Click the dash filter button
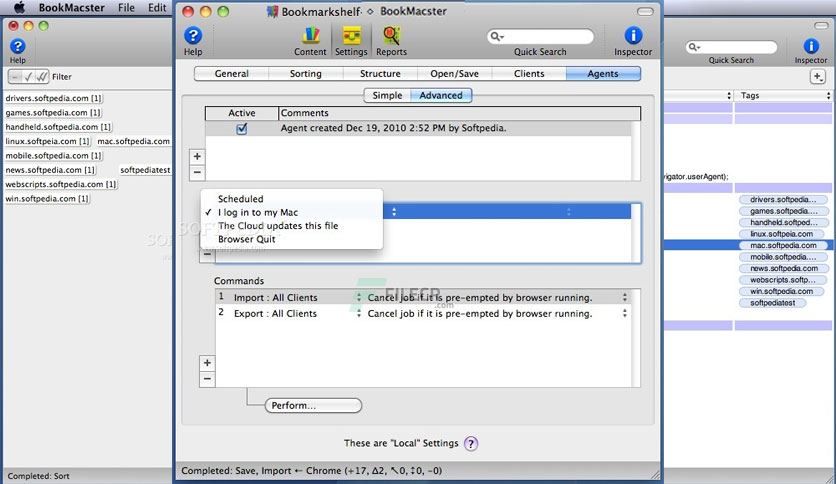 [x=15, y=77]
